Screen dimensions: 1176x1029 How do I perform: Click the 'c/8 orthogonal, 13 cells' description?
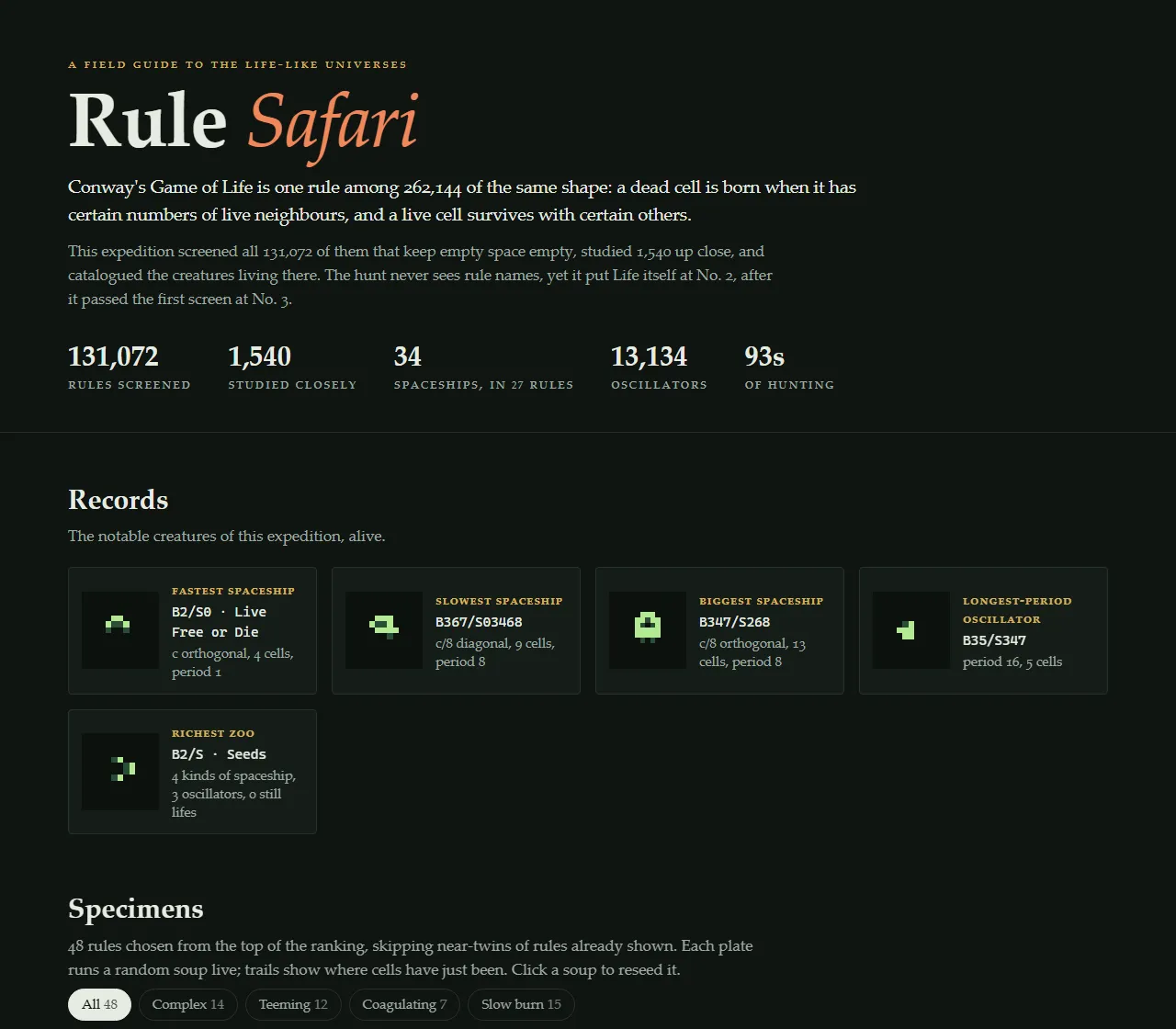pyautogui.click(x=752, y=652)
